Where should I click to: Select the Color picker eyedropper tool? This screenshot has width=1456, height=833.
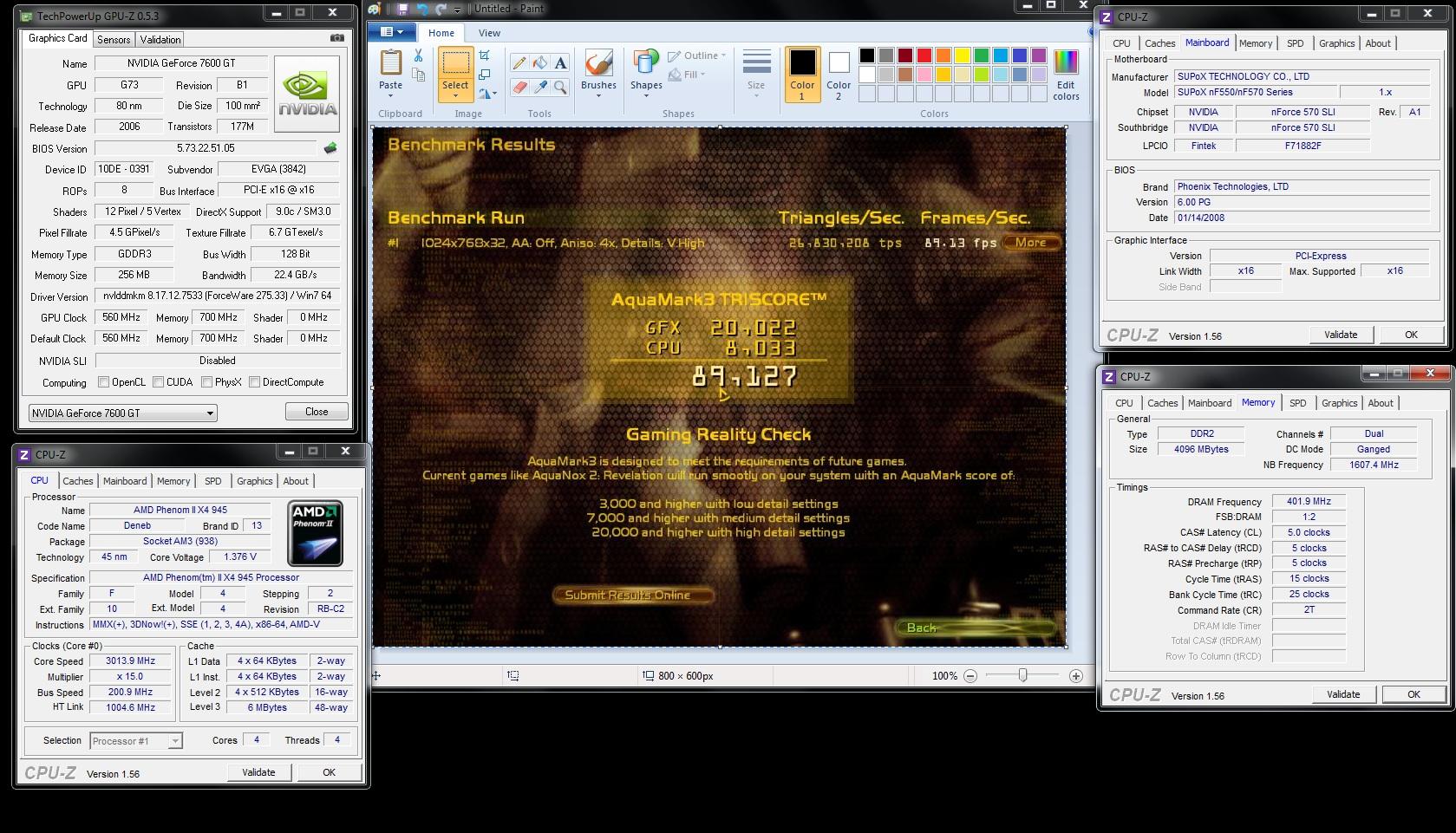539,87
